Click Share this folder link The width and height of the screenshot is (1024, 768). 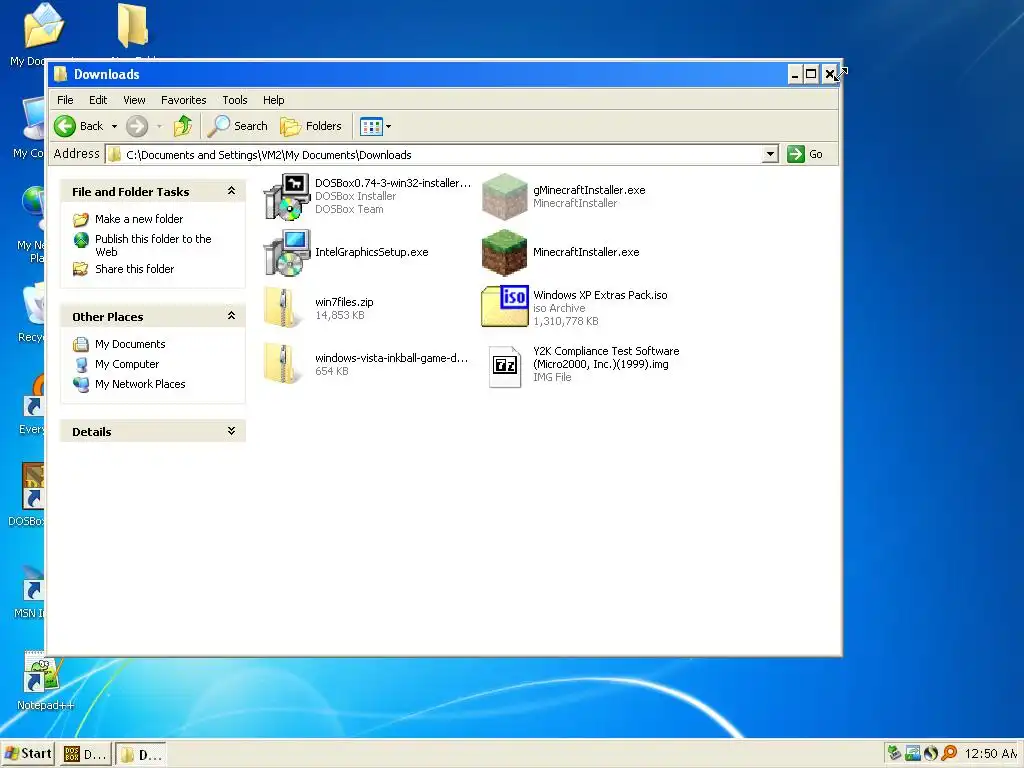(x=135, y=269)
